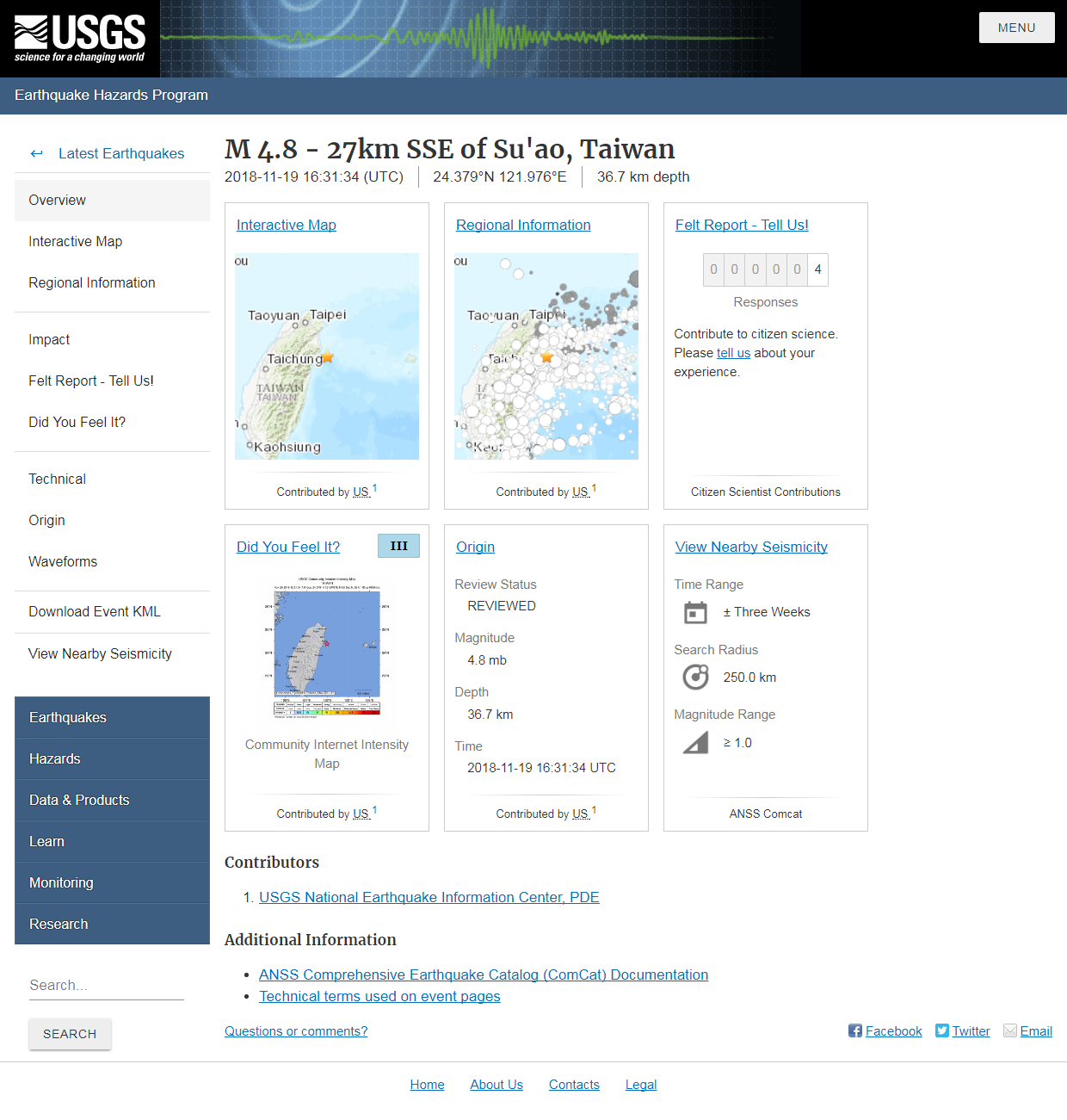Image resolution: width=1067 pixels, height=1120 pixels.
Task: Click the Magnitude Range triangle icon
Action: [x=695, y=742]
